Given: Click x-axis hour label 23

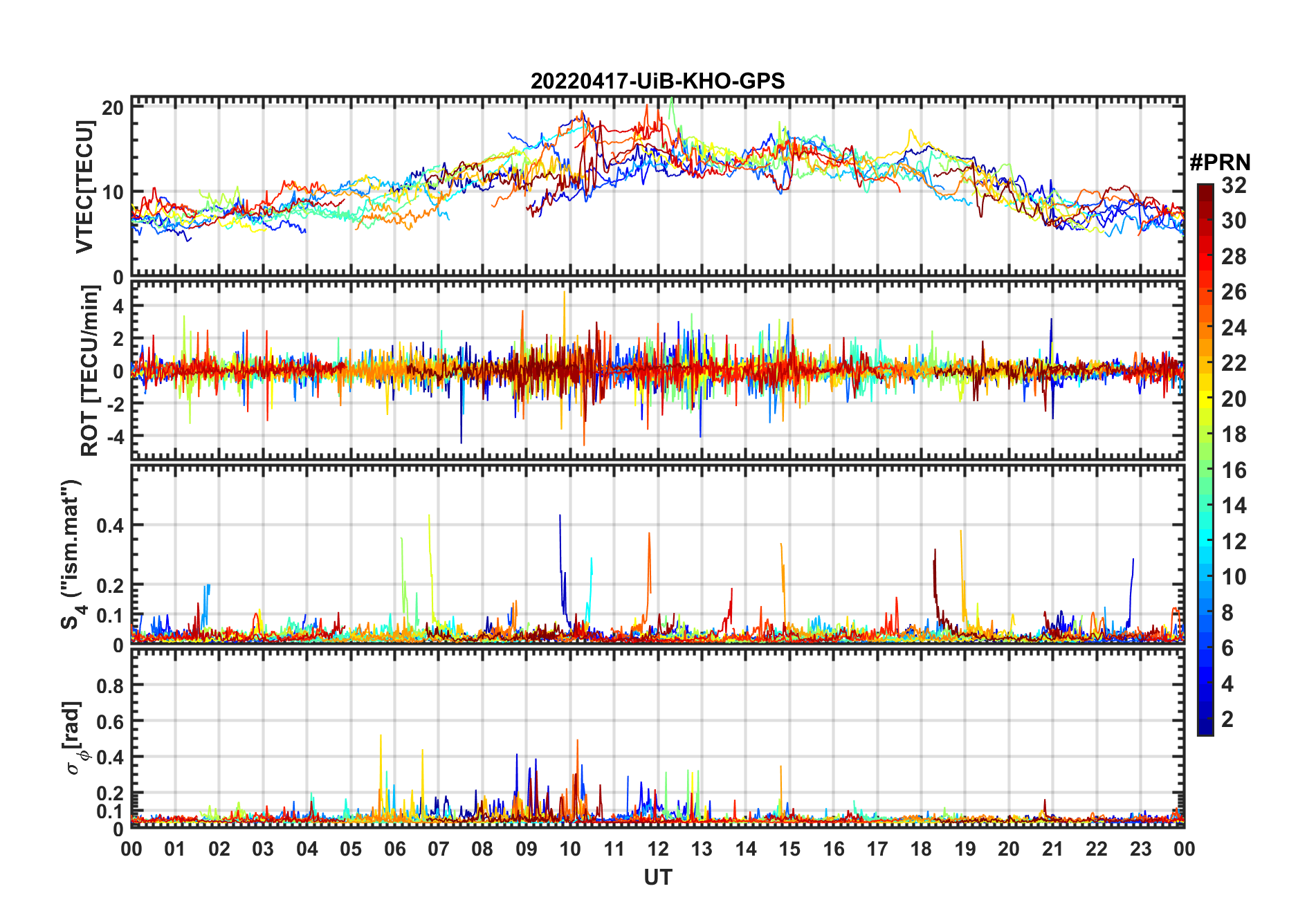Looking at the screenshot, I should coord(1140,849).
